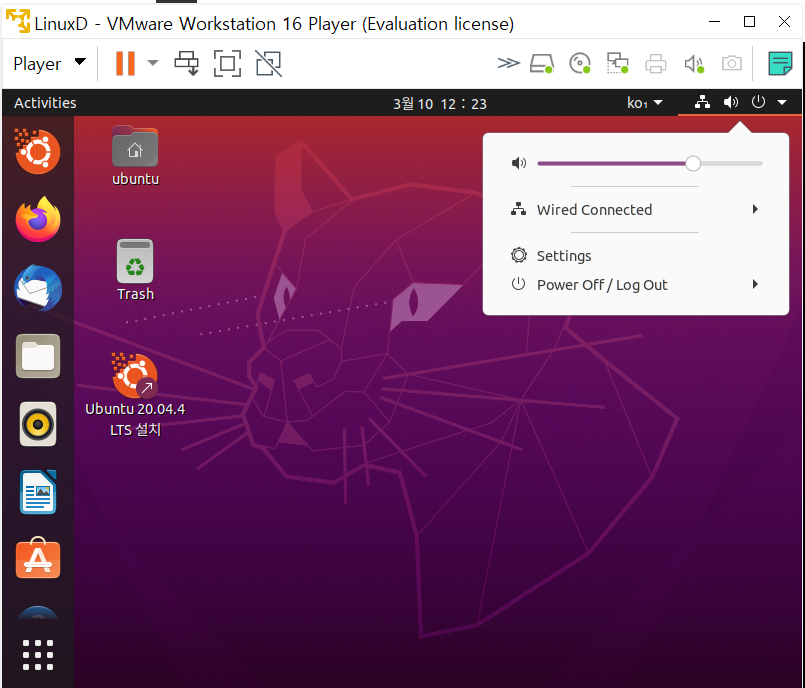Expand the Wired Connected submenu
Image resolution: width=805 pixels, height=688 pixels.
635,209
